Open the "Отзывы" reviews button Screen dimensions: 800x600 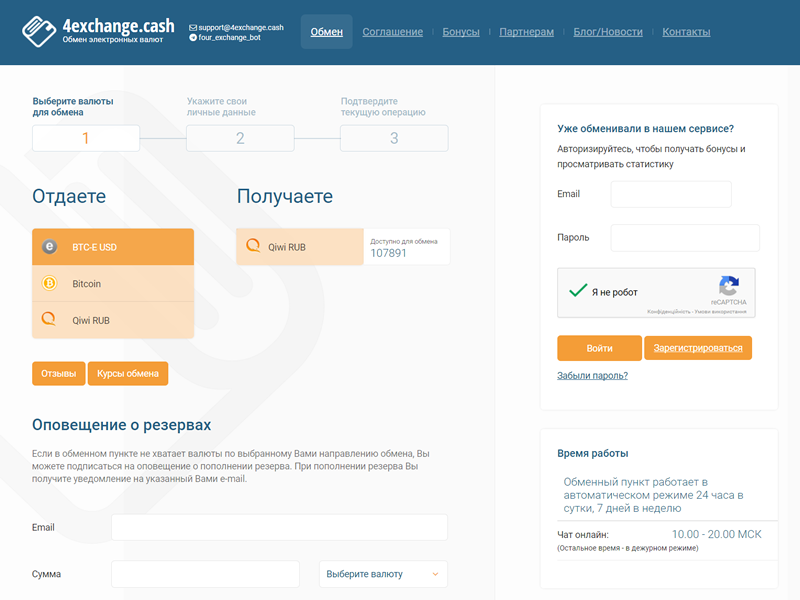click(x=58, y=374)
